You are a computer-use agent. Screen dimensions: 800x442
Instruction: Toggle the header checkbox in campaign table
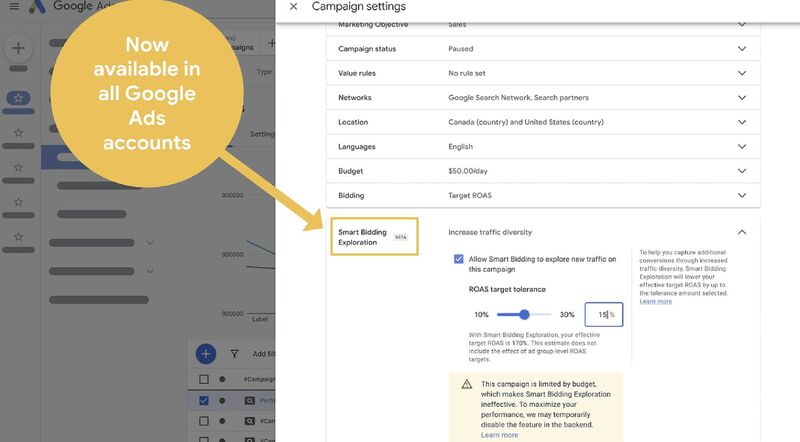coord(204,379)
